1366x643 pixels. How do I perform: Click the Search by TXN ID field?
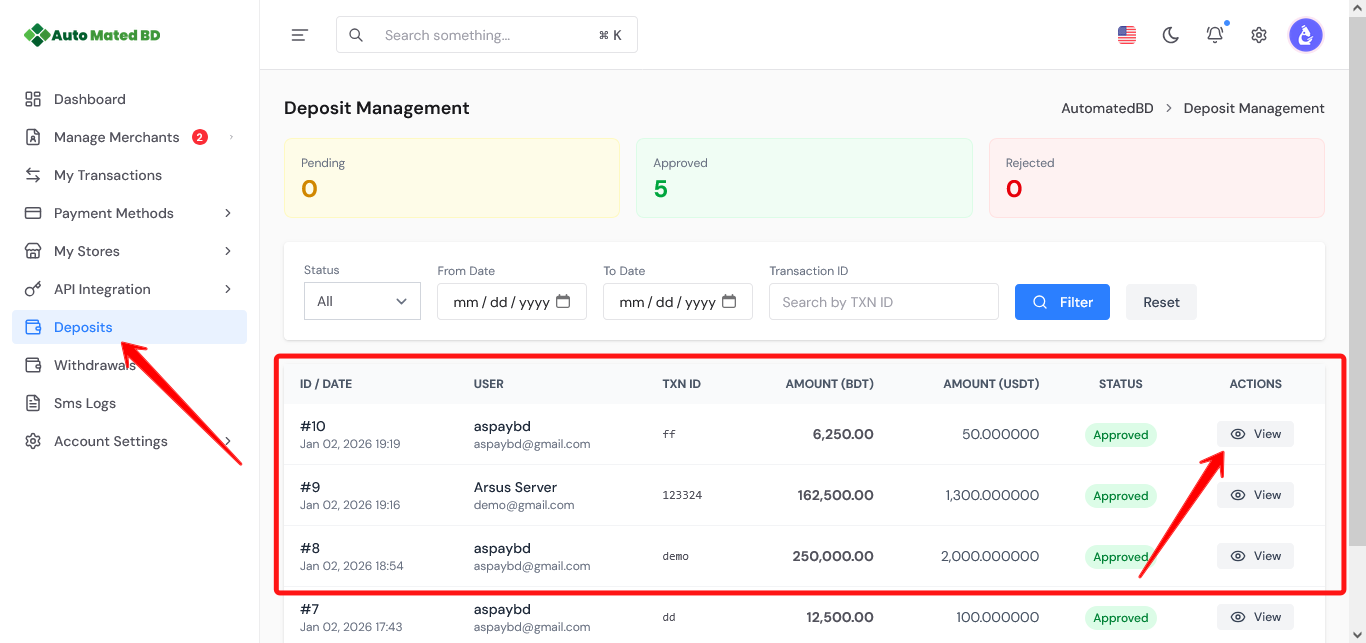(883, 302)
